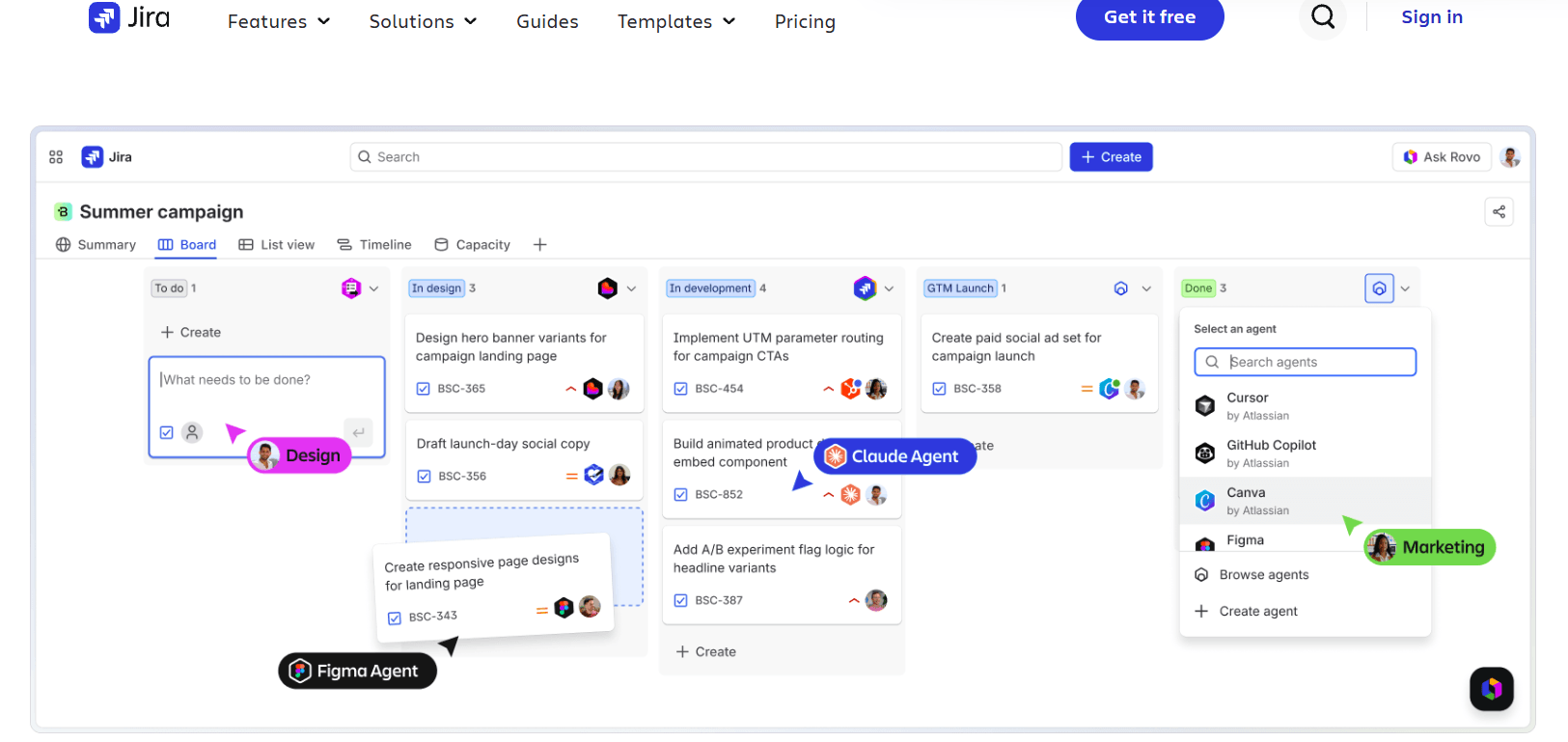The width and height of the screenshot is (1568, 742).
Task: Go to the Pricing page
Action: click(805, 21)
